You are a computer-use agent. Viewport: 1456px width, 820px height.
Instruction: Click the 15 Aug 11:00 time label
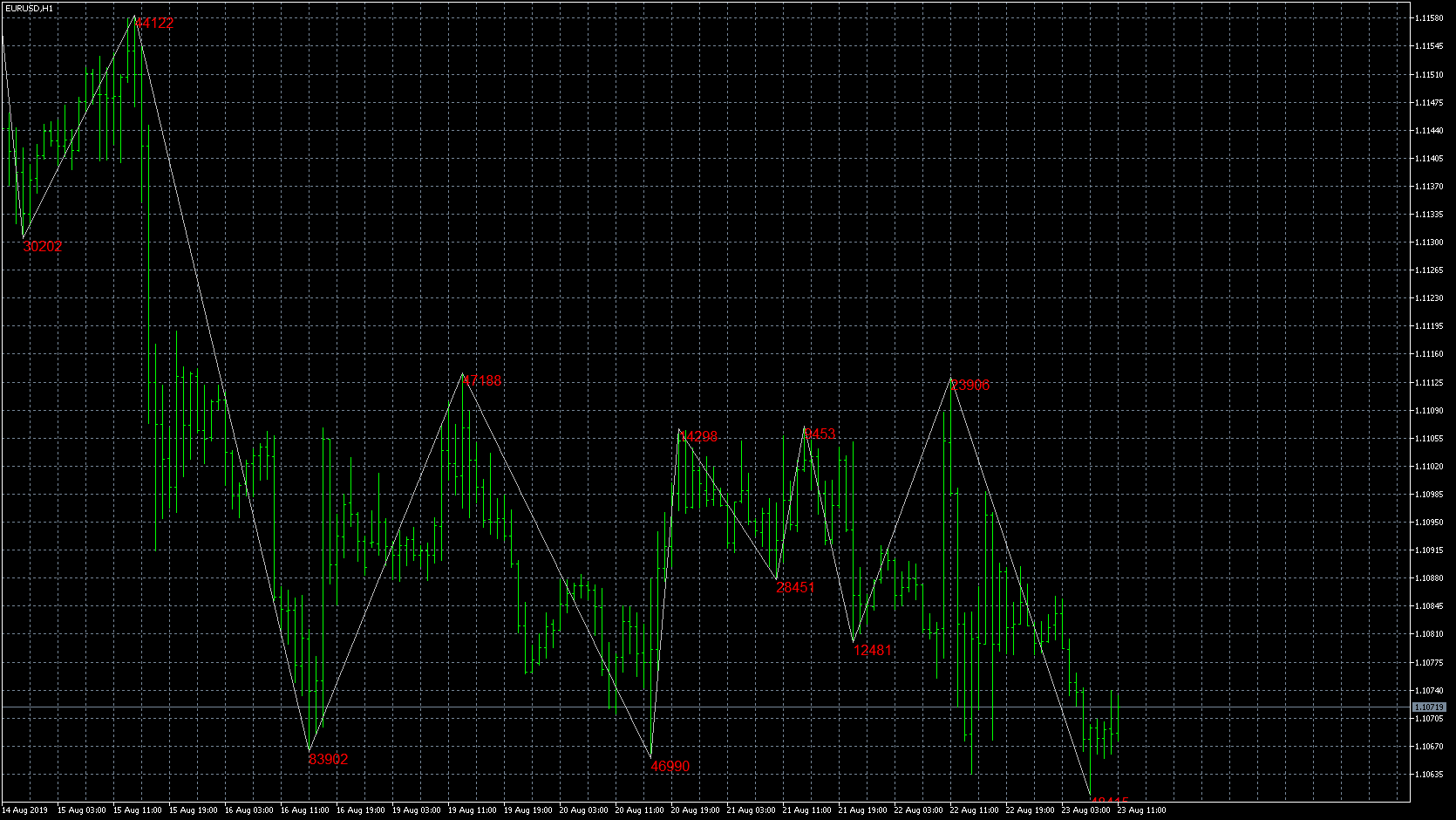[x=138, y=810]
